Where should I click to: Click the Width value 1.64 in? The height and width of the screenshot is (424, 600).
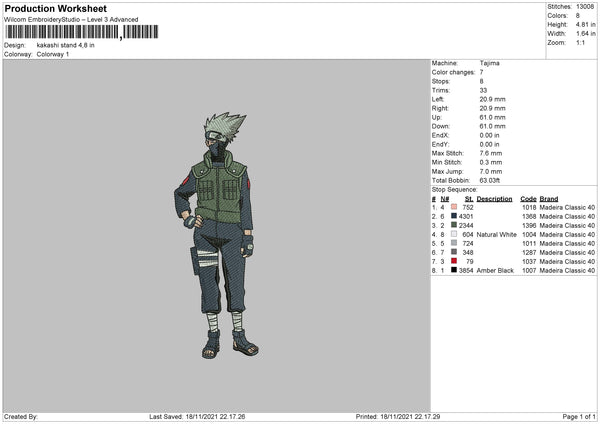(x=585, y=34)
